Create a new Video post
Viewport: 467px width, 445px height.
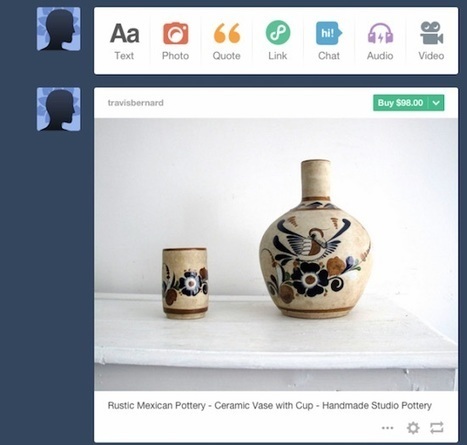[431, 41]
